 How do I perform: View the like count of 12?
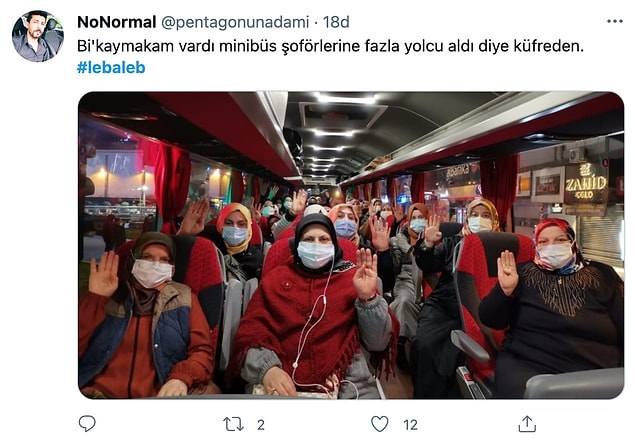click(410, 425)
